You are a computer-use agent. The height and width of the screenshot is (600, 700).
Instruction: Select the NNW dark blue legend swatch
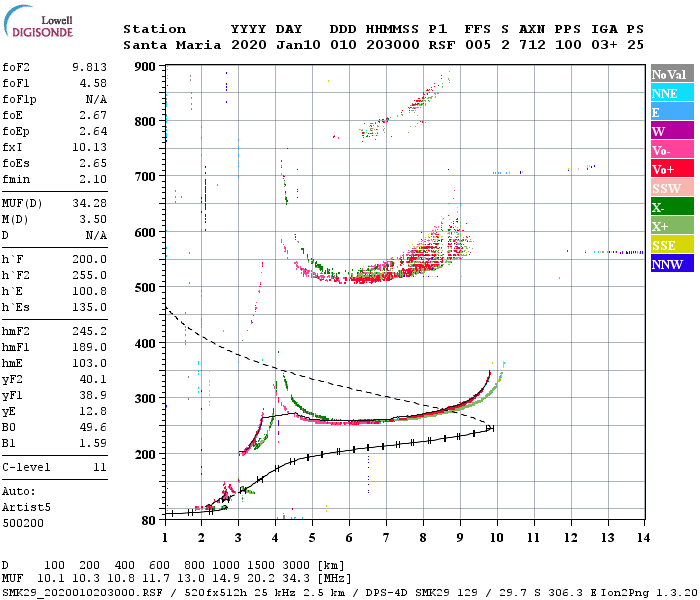point(672,263)
